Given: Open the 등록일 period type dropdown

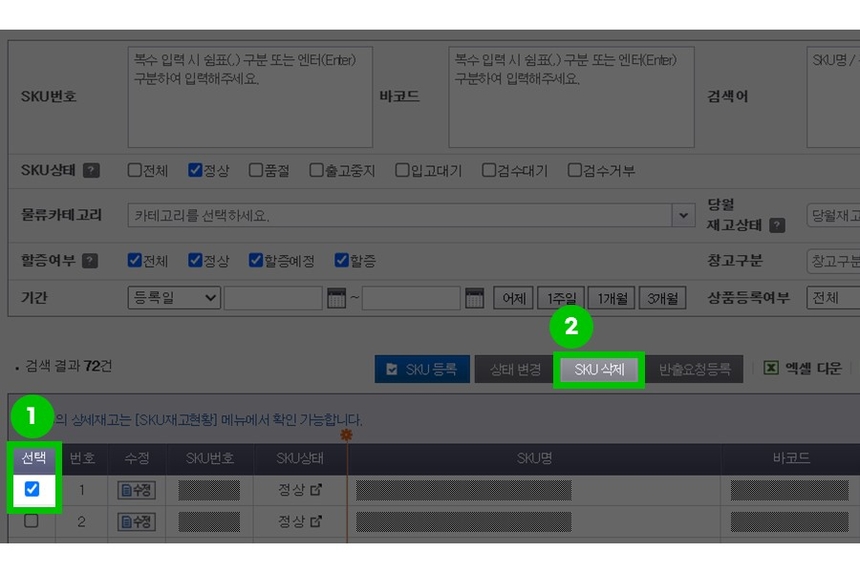Looking at the screenshot, I should click(174, 298).
